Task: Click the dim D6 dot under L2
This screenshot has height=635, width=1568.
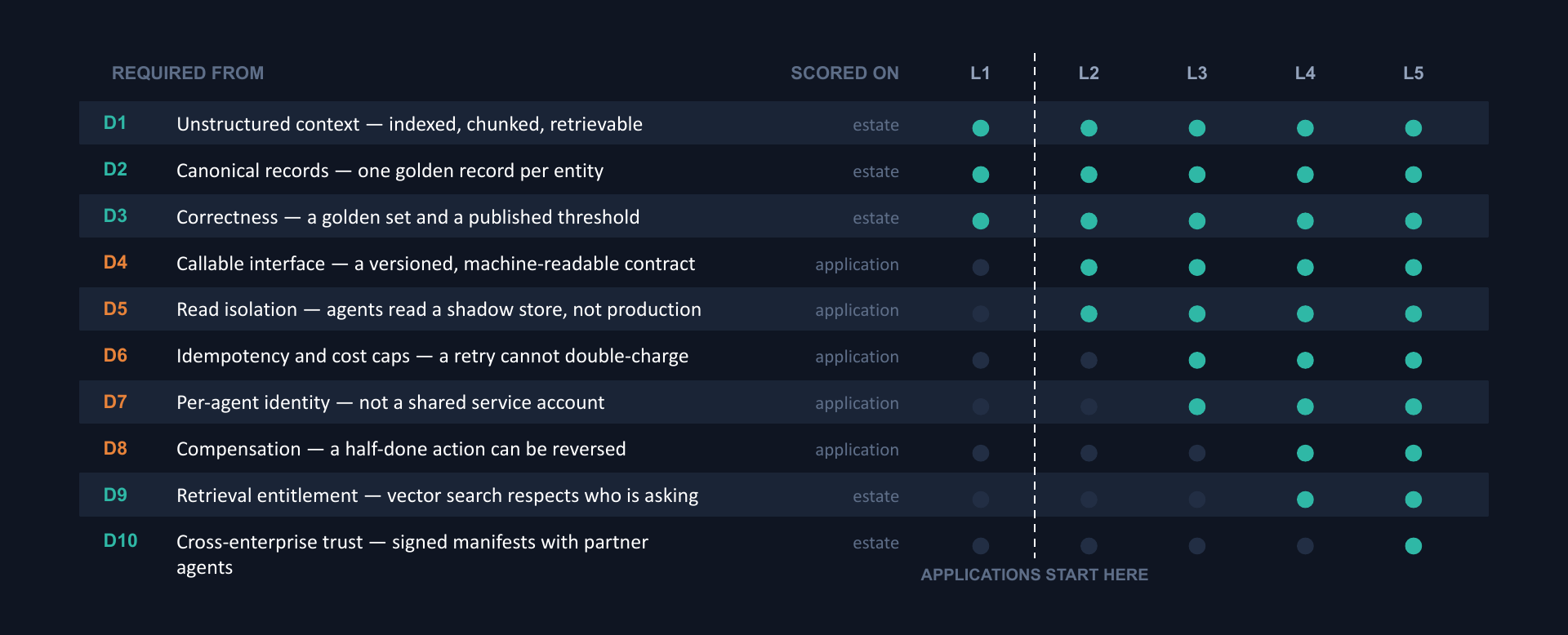Action: click(1089, 360)
